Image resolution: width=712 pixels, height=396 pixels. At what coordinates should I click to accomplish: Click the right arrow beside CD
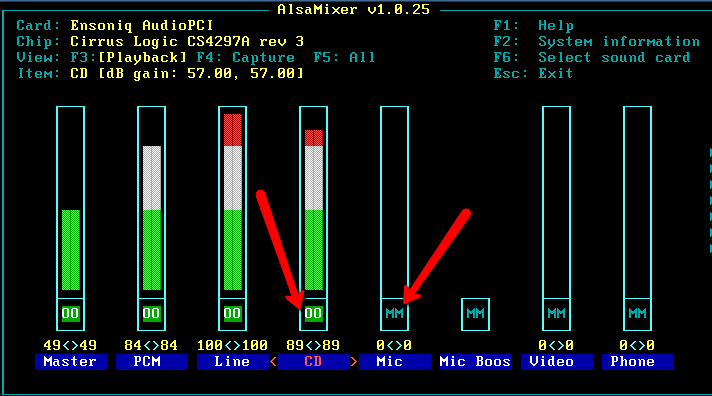(354, 362)
